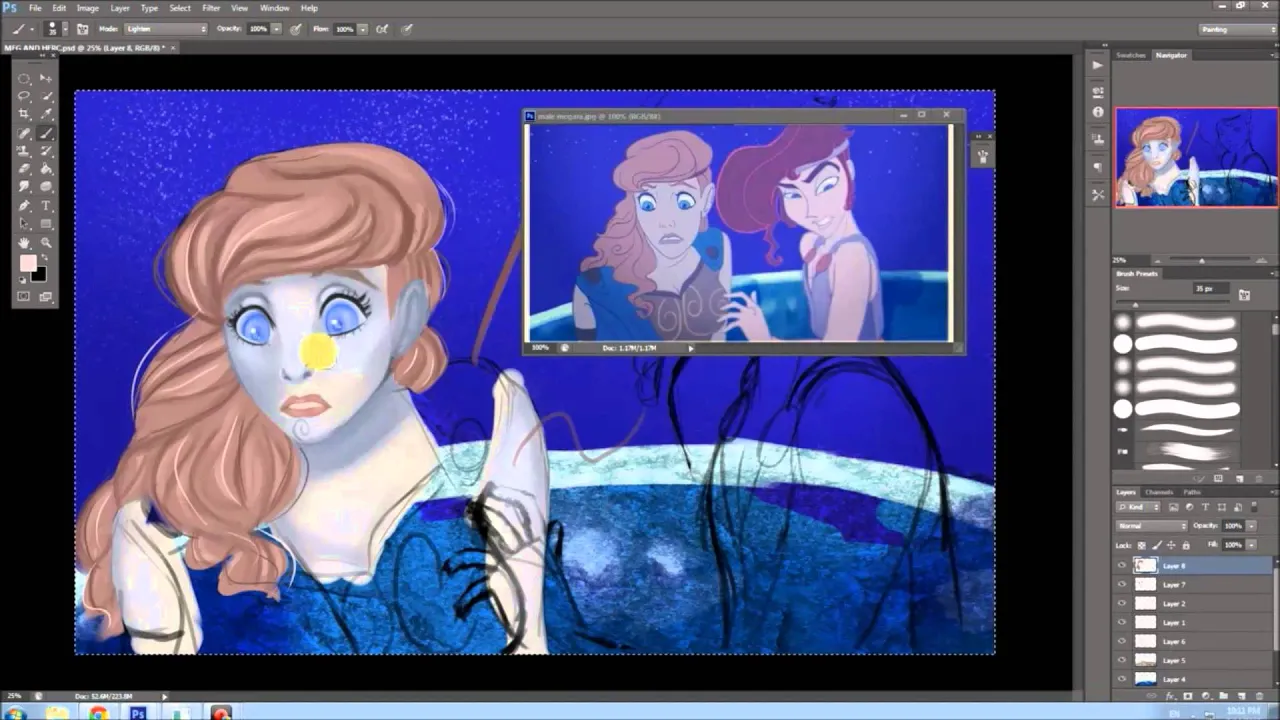Viewport: 1280px width, 720px height.
Task: Select the Crop tool
Action: [x=24, y=114]
